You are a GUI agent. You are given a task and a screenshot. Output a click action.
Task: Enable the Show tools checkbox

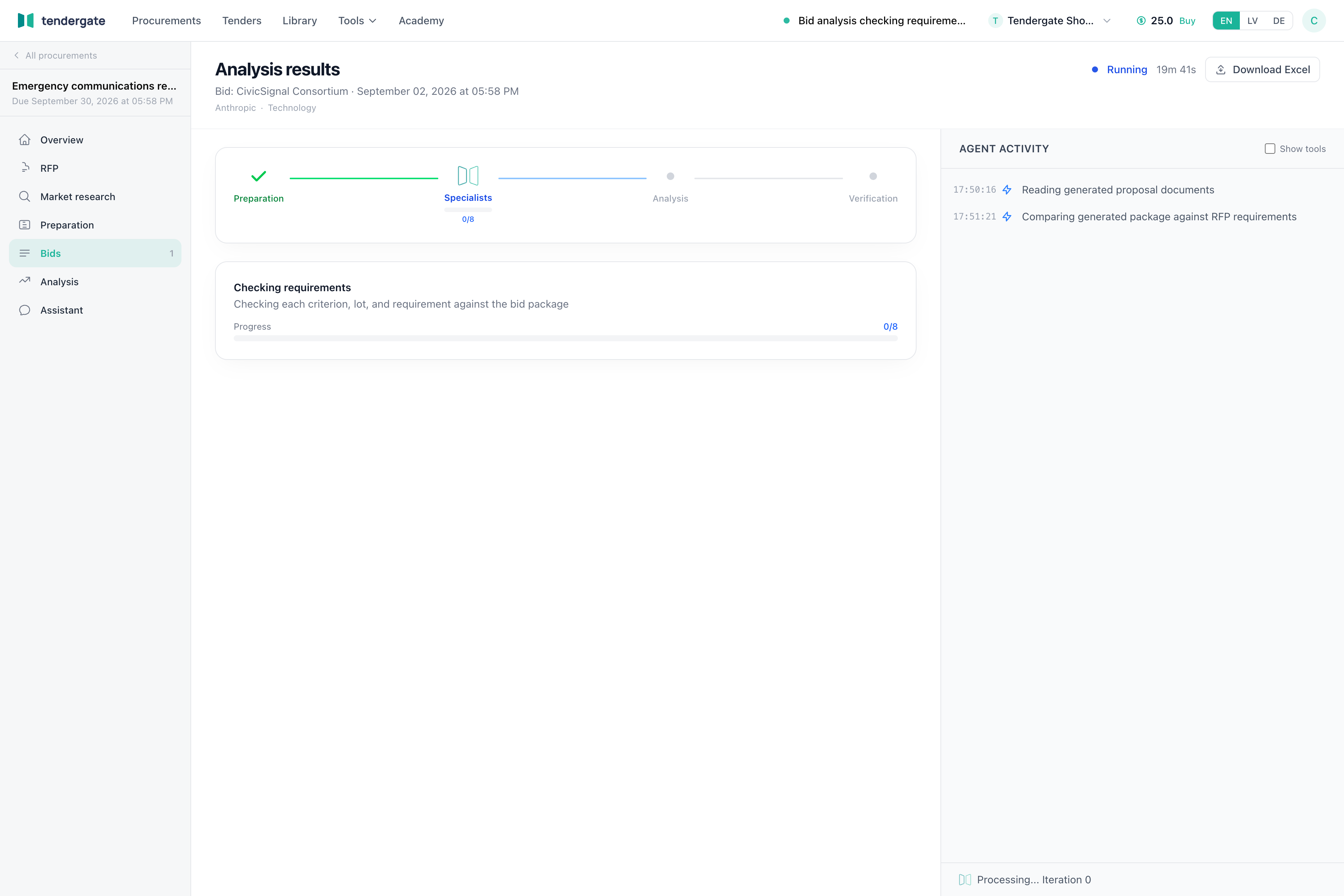1270,149
